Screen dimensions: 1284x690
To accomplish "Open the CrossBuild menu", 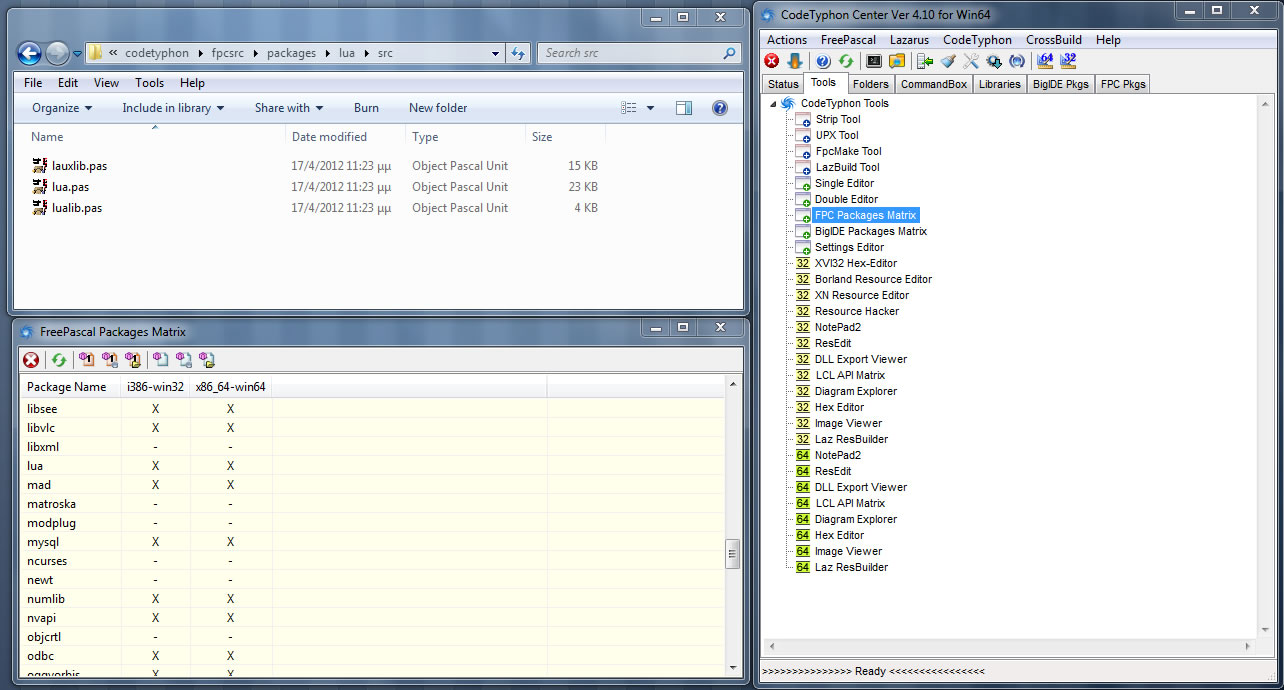I will (1054, 40).
